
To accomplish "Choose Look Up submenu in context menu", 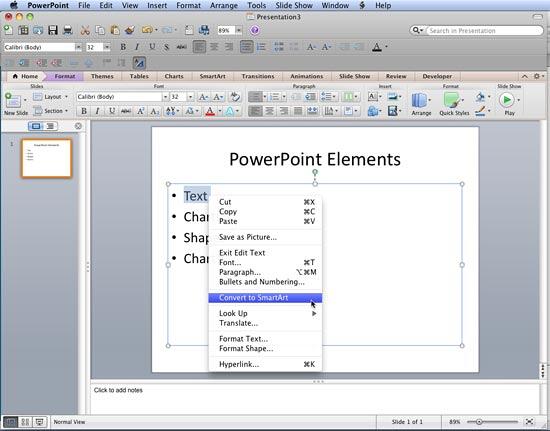I will tap(265, 313).
